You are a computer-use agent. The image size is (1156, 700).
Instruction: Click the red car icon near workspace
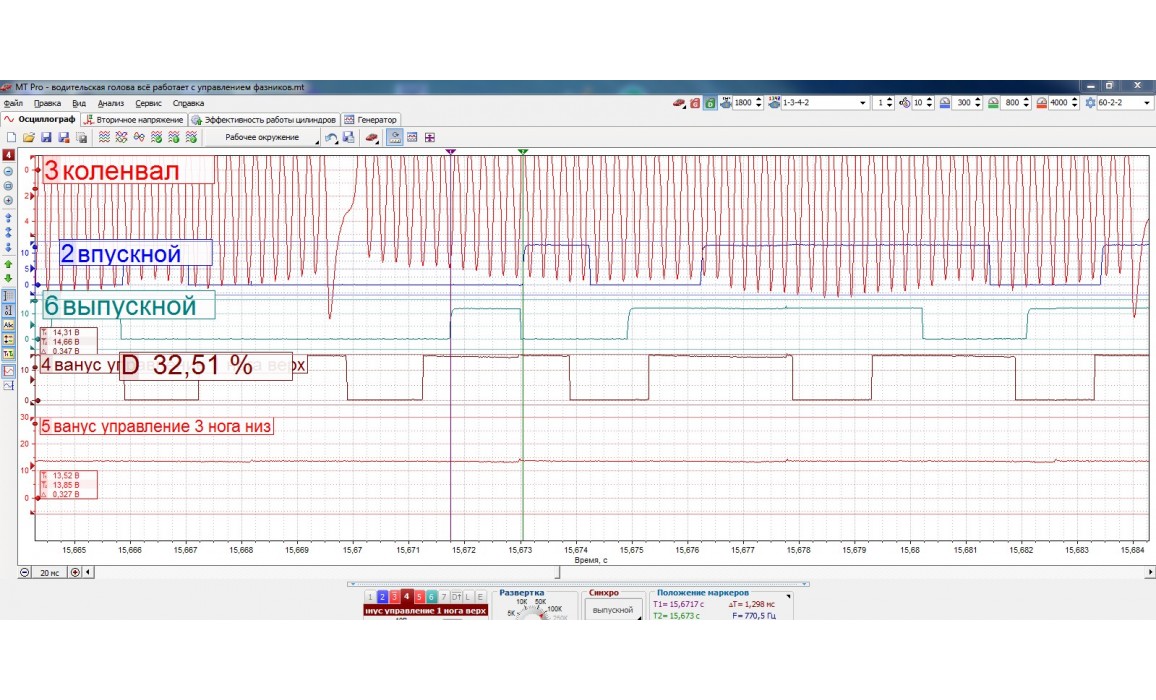coord(371,137)
